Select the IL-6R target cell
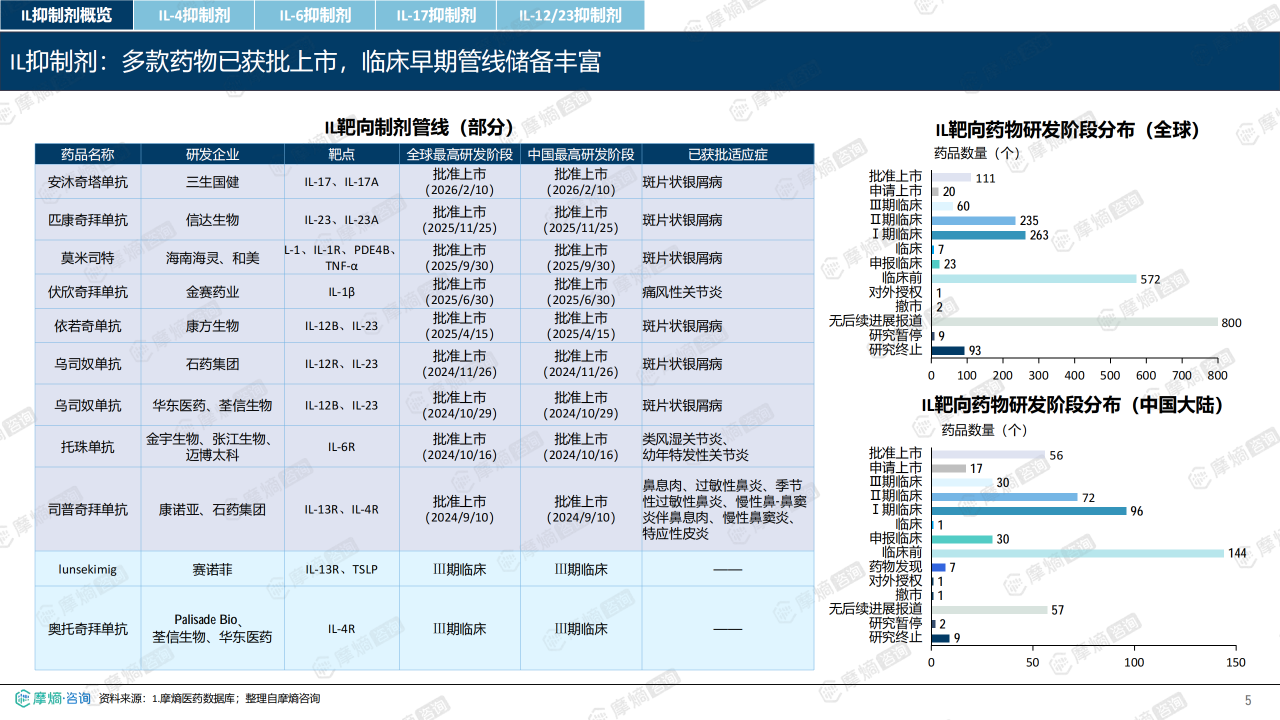 [342, 447]
